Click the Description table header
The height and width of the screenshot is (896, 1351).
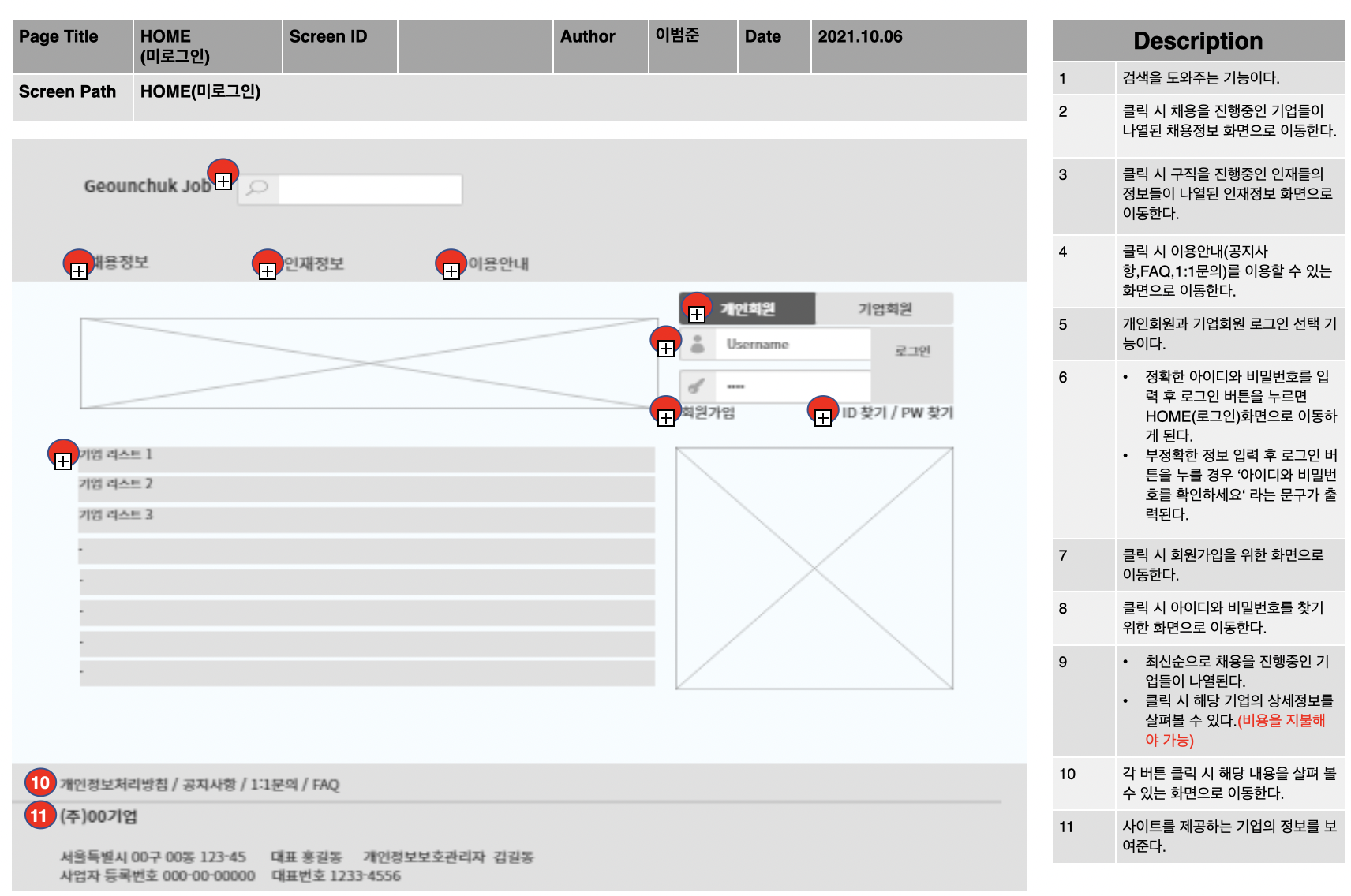[x=1198, y=41]
